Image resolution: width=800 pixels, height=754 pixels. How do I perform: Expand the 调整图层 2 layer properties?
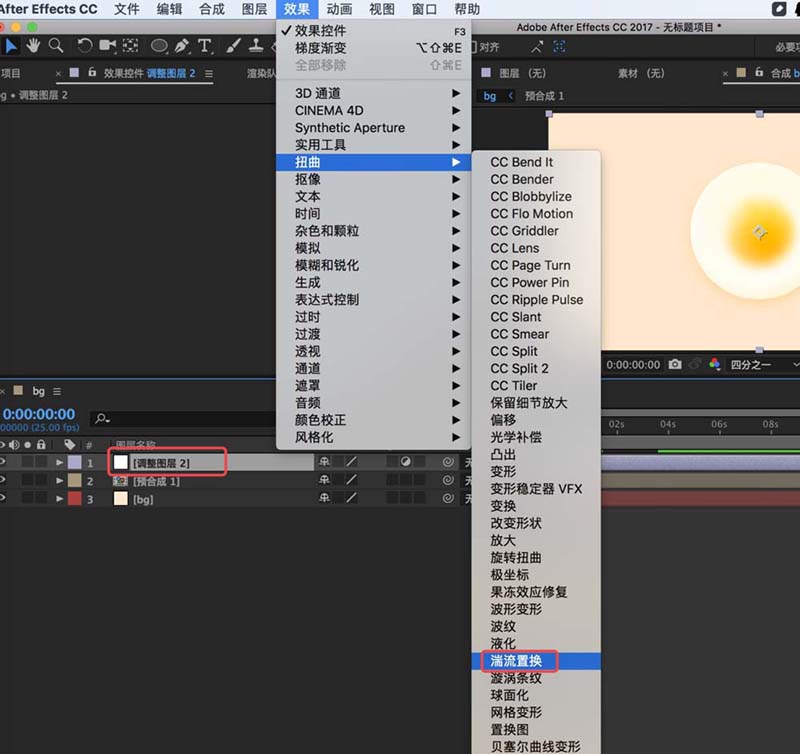pyautogui.click(x=60, y=463)
